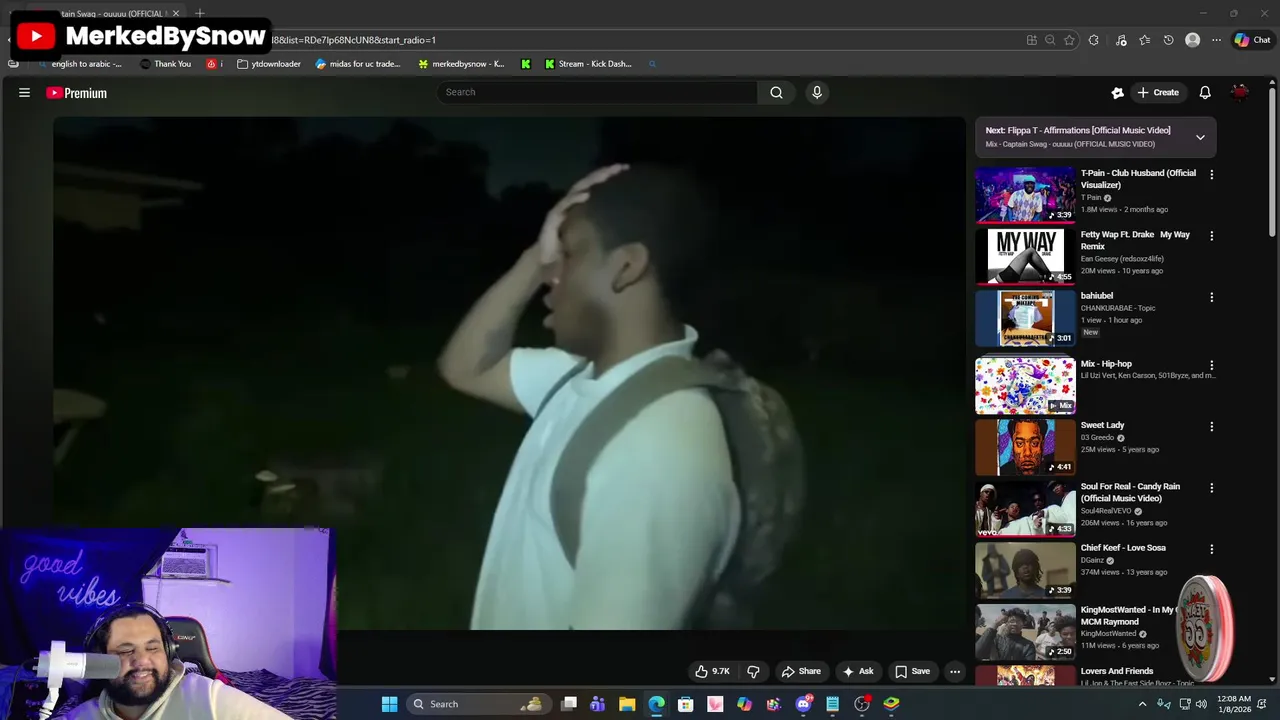Open 'Thank You' bookmark

165,64
